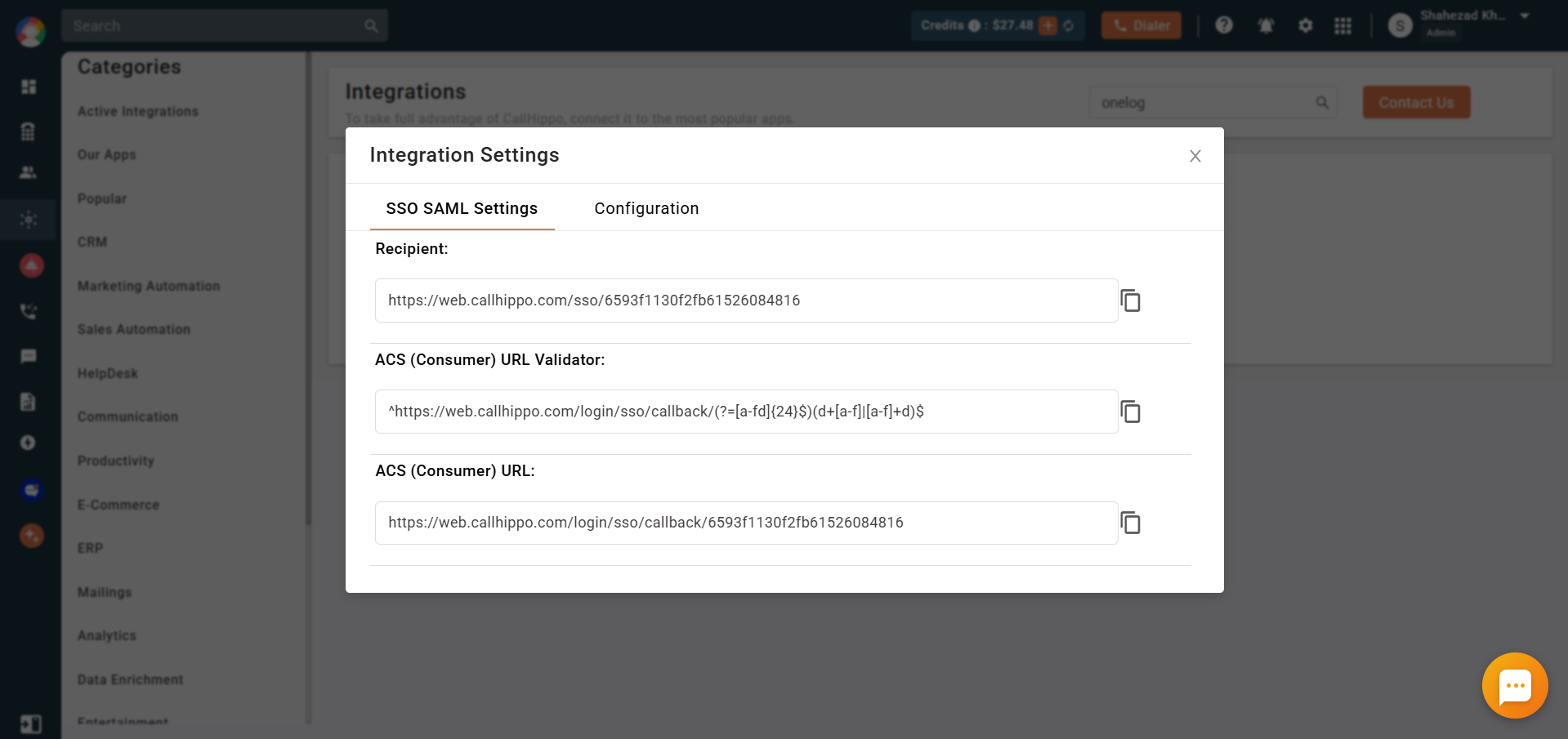Show credits info tooltip icon
1568x739 pixels.
pos(974,25)
